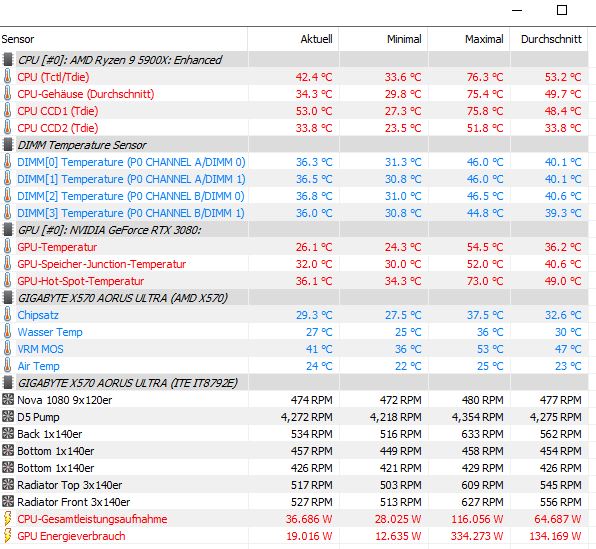The height and width of the screenshot is (549, 596).
Task: Select the Back 1x140er fan label
Action: pos(49,434)
